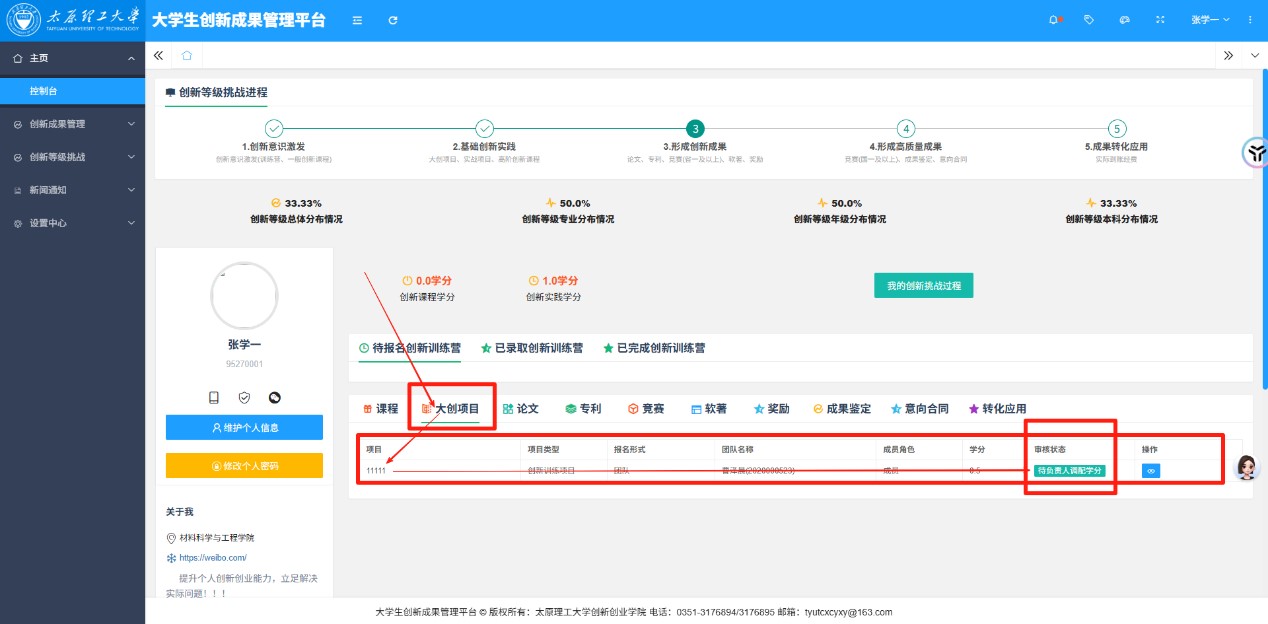Click the tag icon in the top bar
Screen dimensions: 1268x624
1089,20
